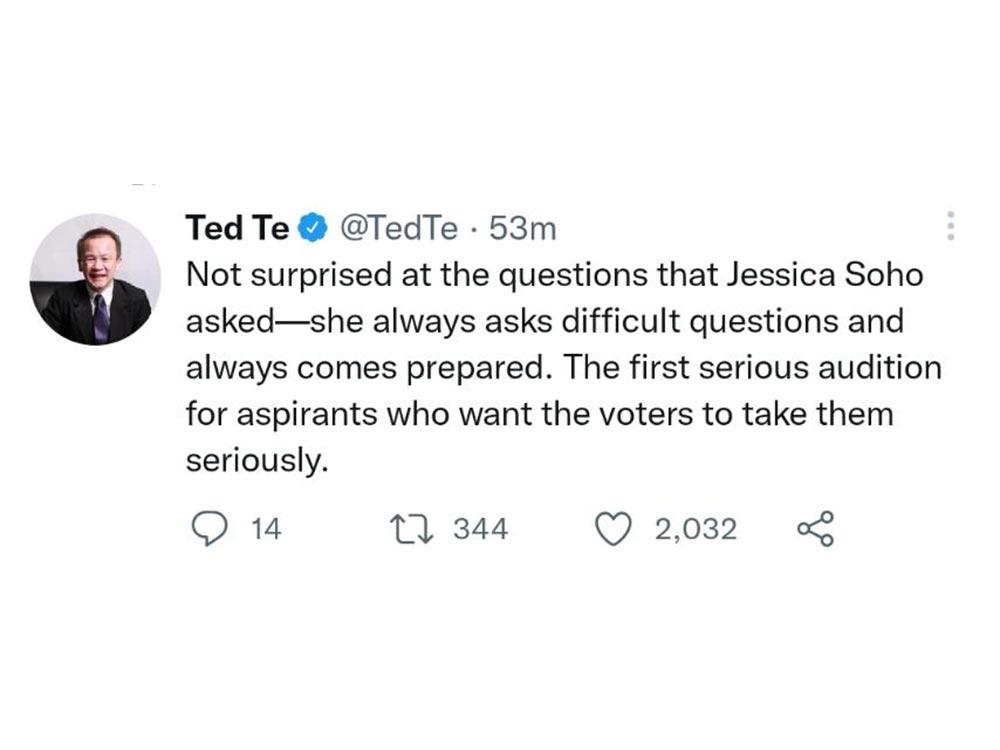Click the blue verified badge

click(314, 230)
